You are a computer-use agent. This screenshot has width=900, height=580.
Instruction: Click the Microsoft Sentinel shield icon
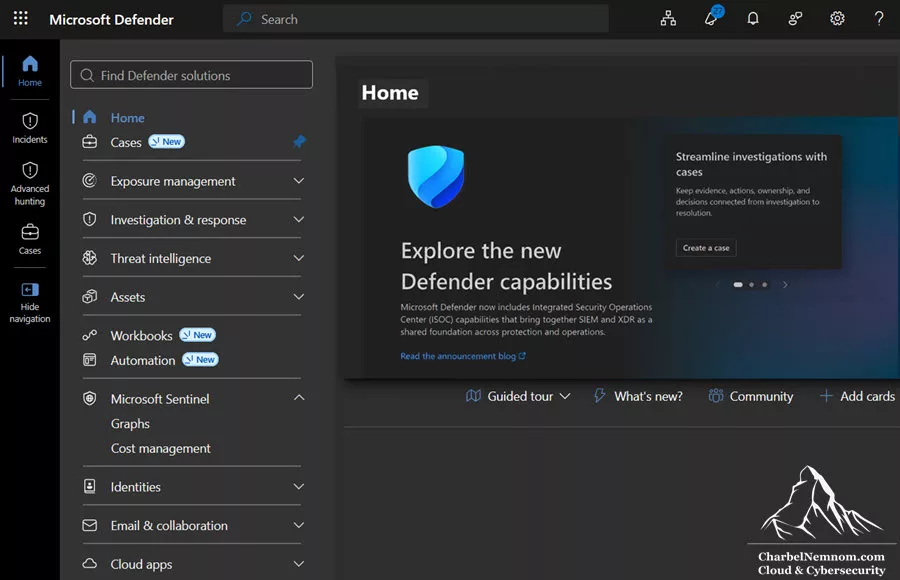pyautogui.click(x=90, y=399)
